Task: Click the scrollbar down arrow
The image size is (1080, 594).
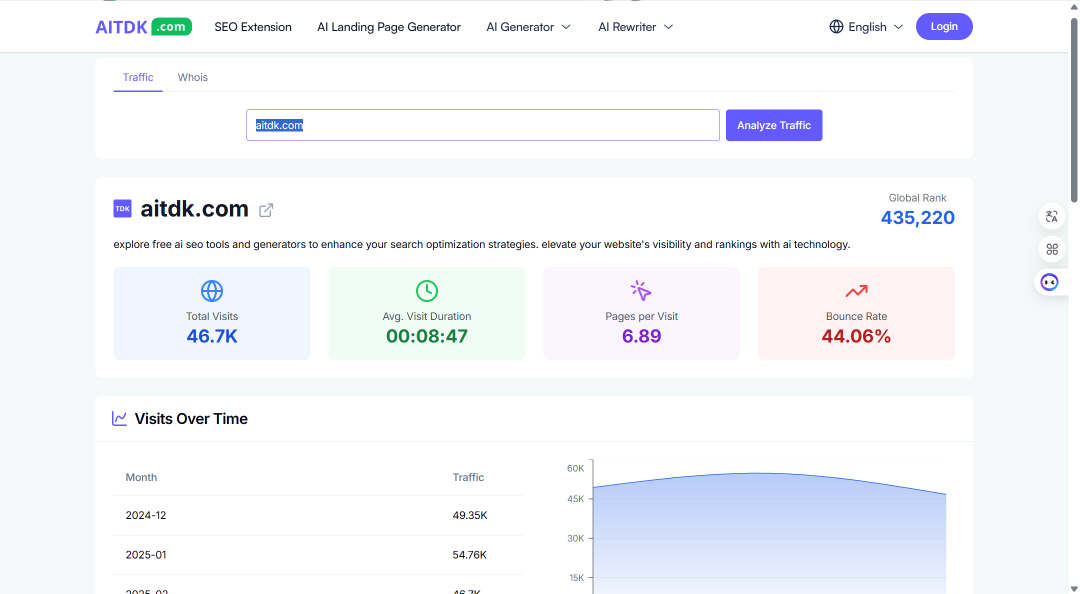Action: click(1074, 588)
